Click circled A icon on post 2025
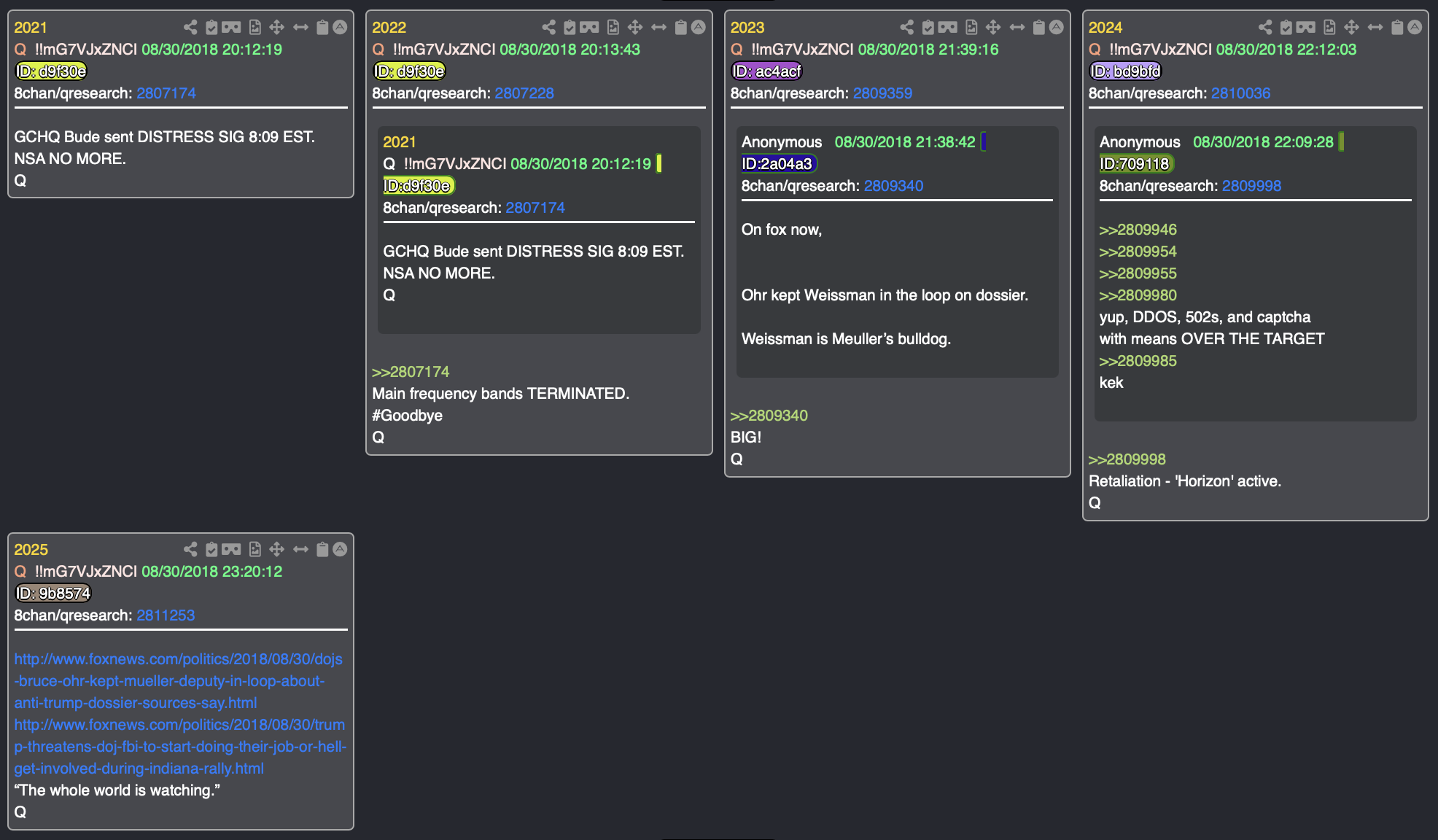 coord(340,549)
